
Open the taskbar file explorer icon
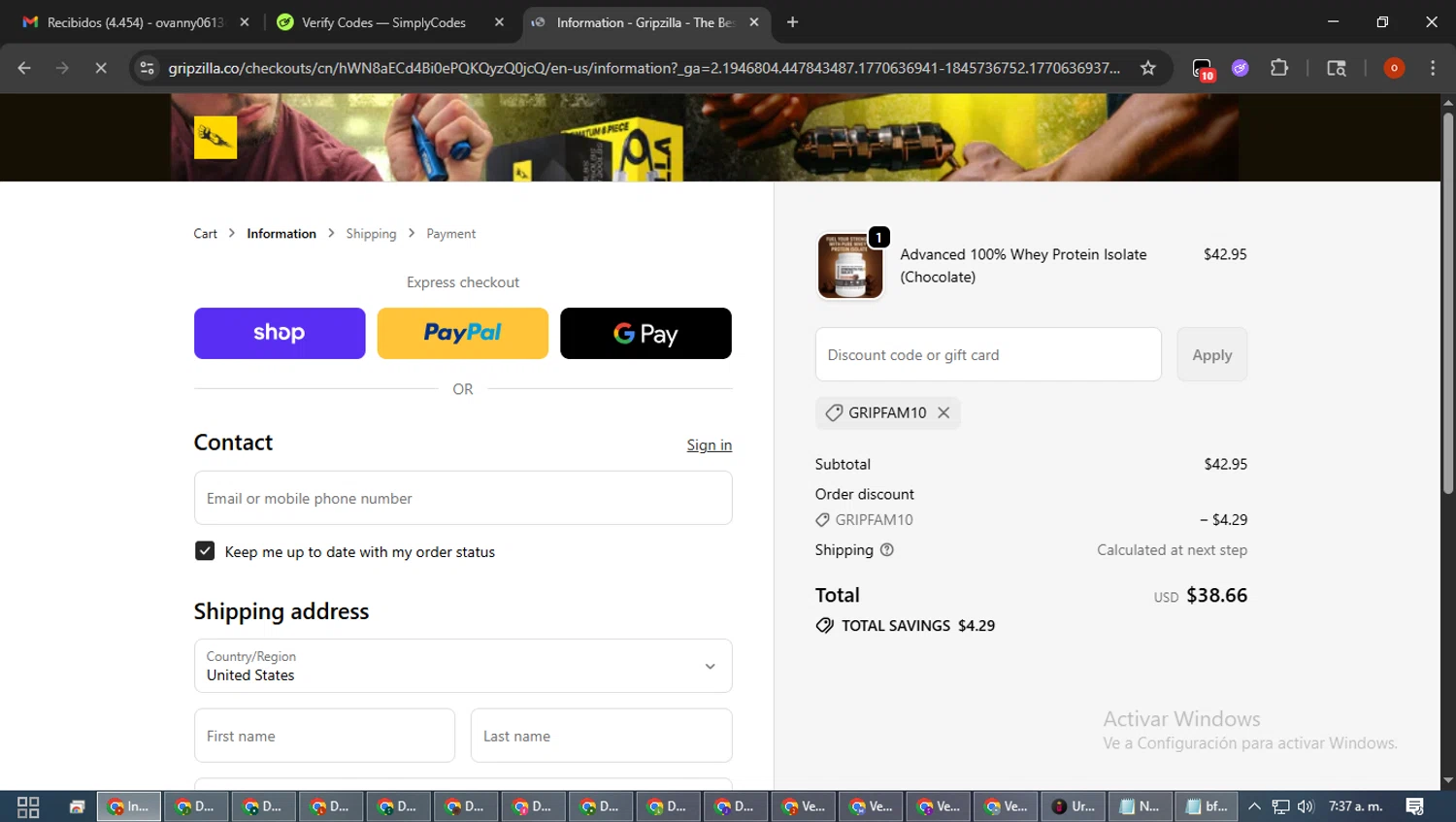(x=78, y=806)
